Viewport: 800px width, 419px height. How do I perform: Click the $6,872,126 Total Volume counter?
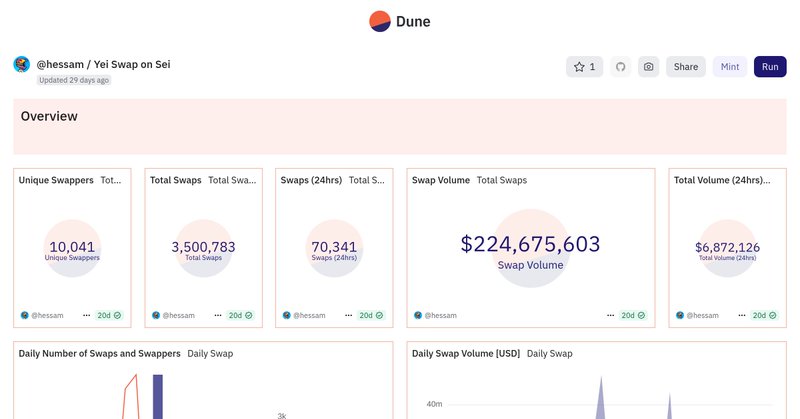[x=728, y=248]
